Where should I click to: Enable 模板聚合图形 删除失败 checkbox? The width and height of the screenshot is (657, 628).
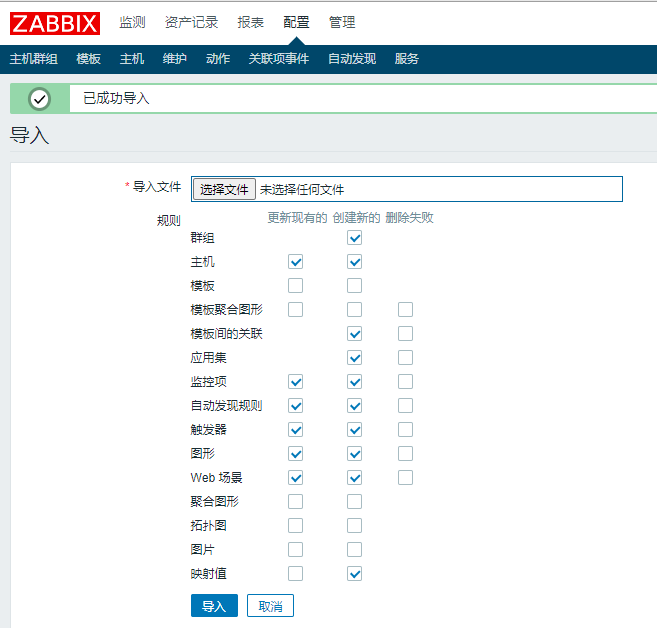pos(405,310)
